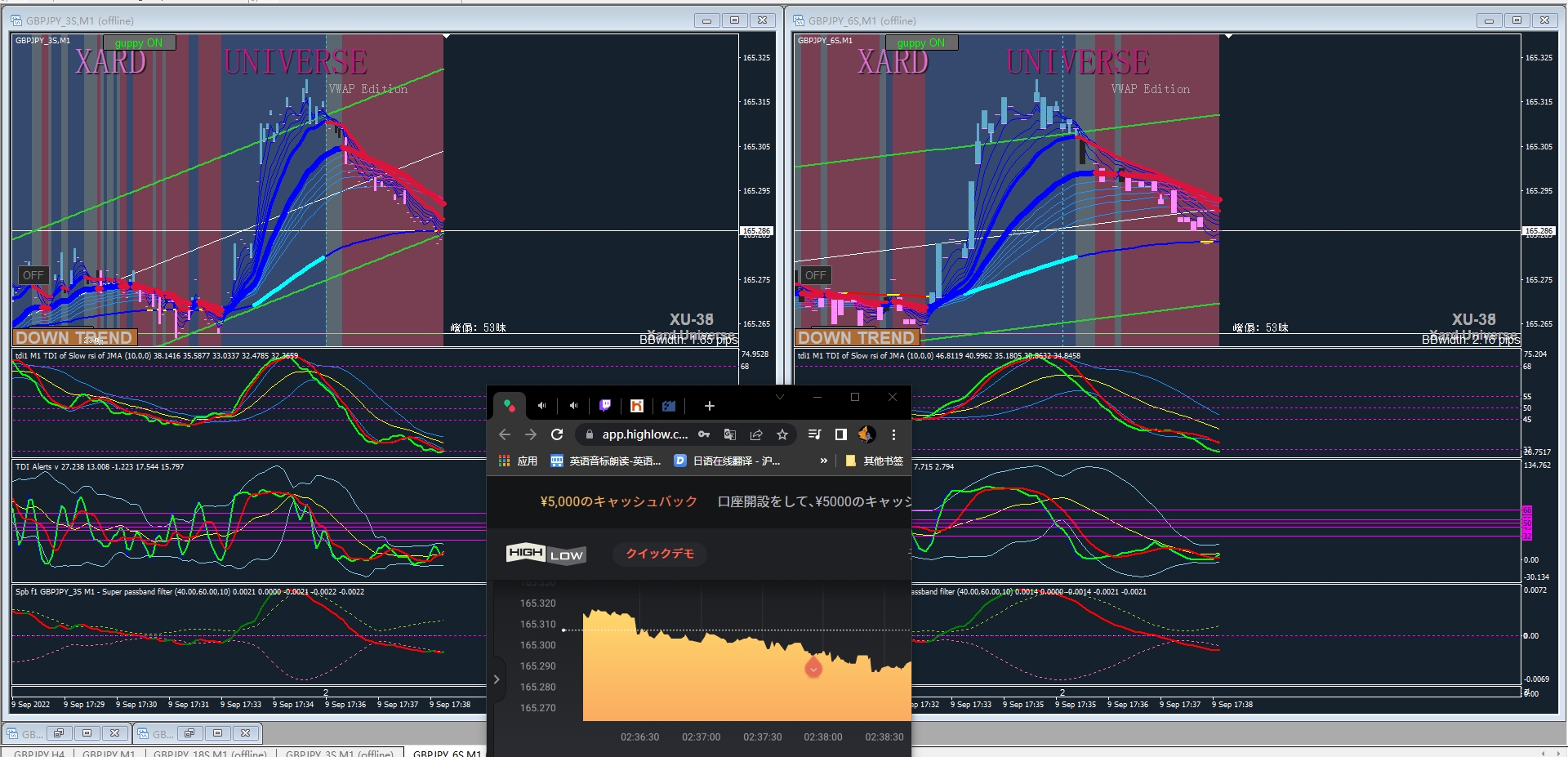Switch to the first audio-playing browser tab
This screenshot has height=757, width=1568.
[x=541, y=406]
